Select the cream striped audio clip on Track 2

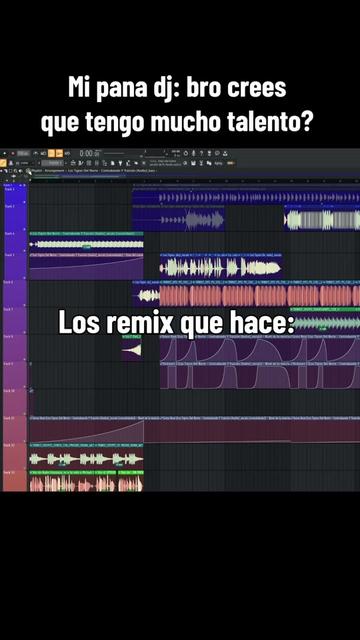tap(322, 218)
